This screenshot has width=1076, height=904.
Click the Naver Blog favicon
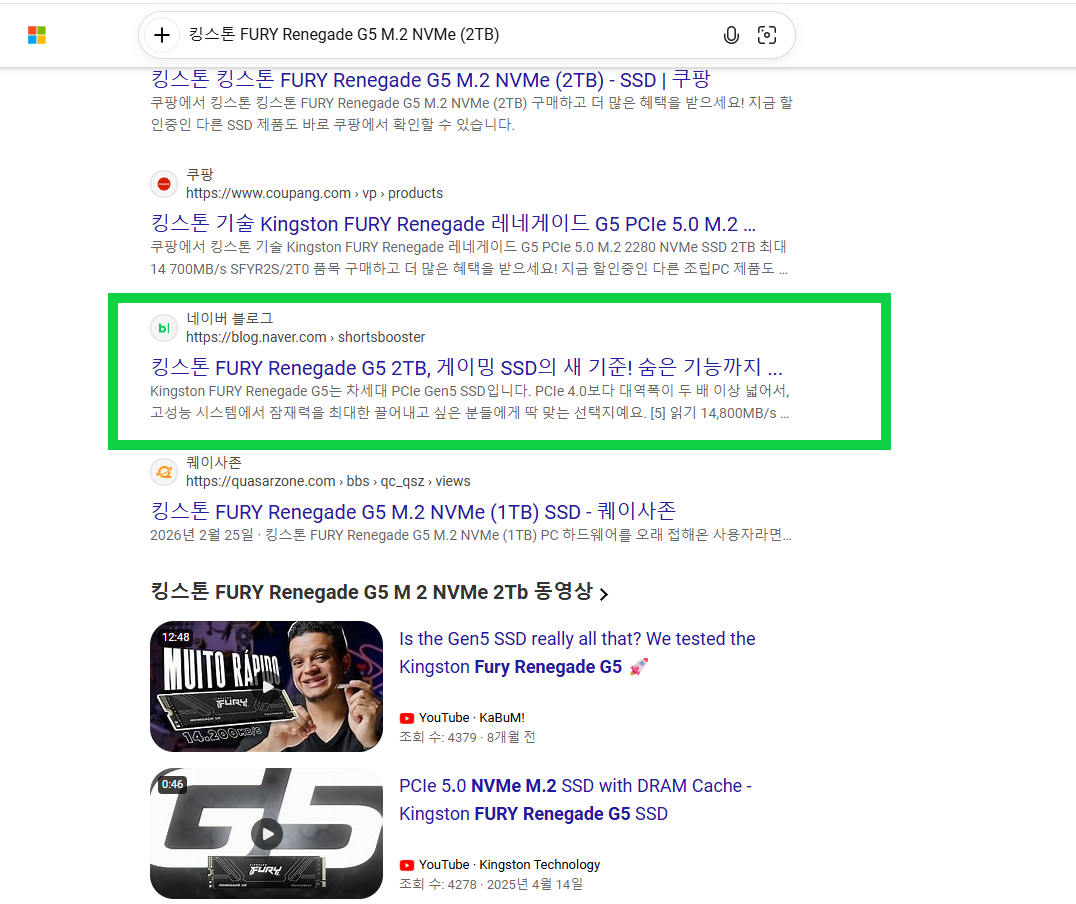pos(164,328)
